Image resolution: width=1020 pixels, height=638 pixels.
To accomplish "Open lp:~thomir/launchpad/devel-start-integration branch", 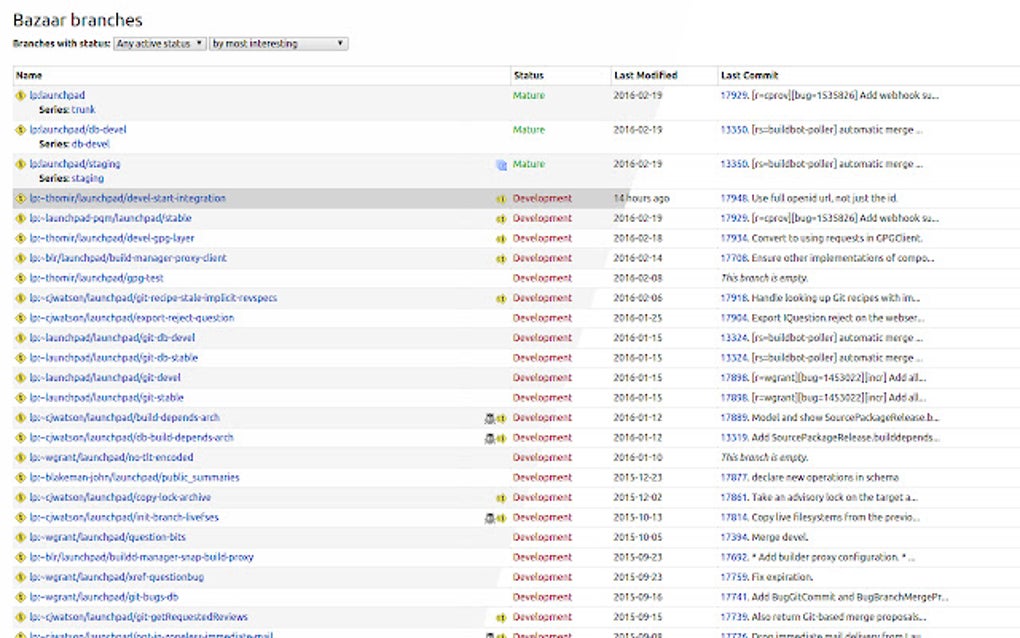I will pos(128,198).
